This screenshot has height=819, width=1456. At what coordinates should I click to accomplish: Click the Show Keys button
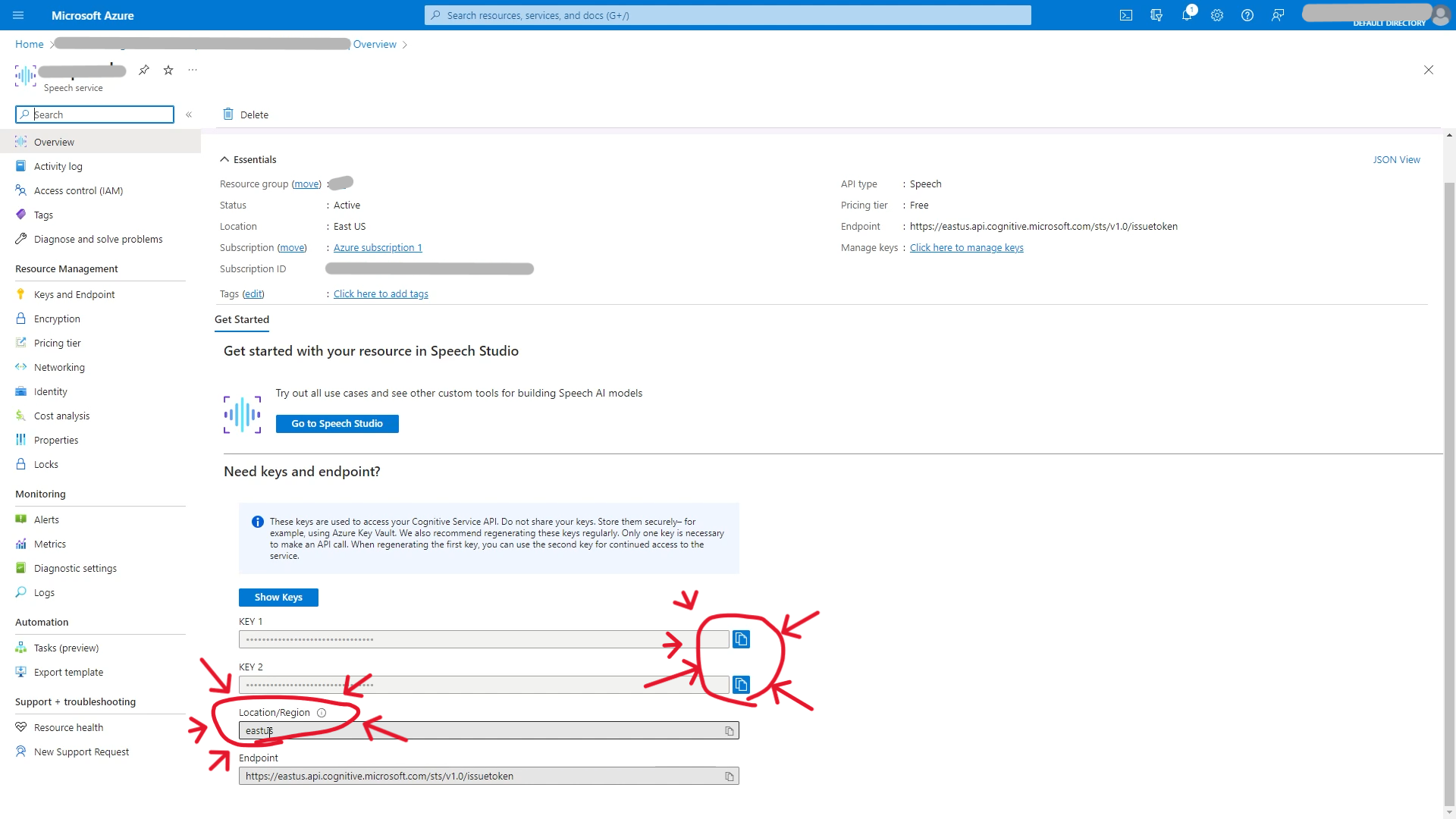pos(278,598)
